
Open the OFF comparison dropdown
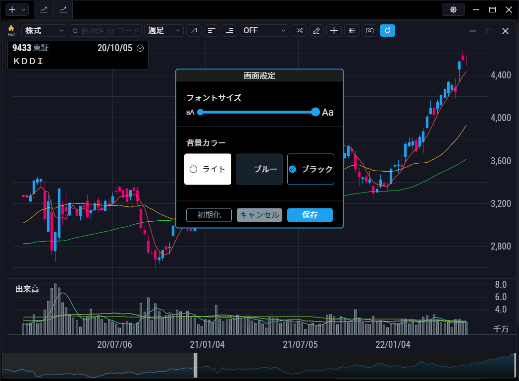[264, 31]
